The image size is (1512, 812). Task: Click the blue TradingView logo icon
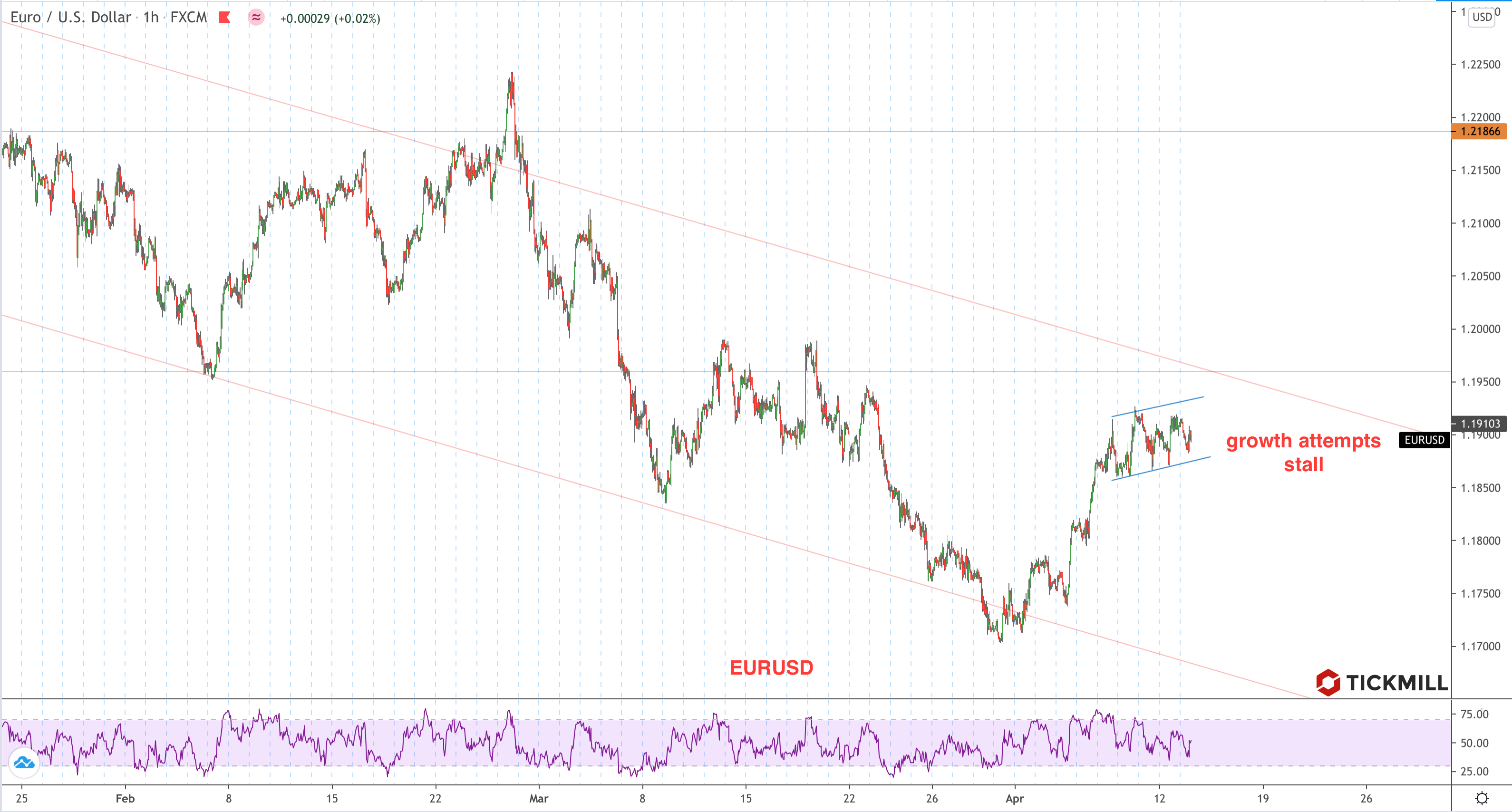[x=24, y=762]
